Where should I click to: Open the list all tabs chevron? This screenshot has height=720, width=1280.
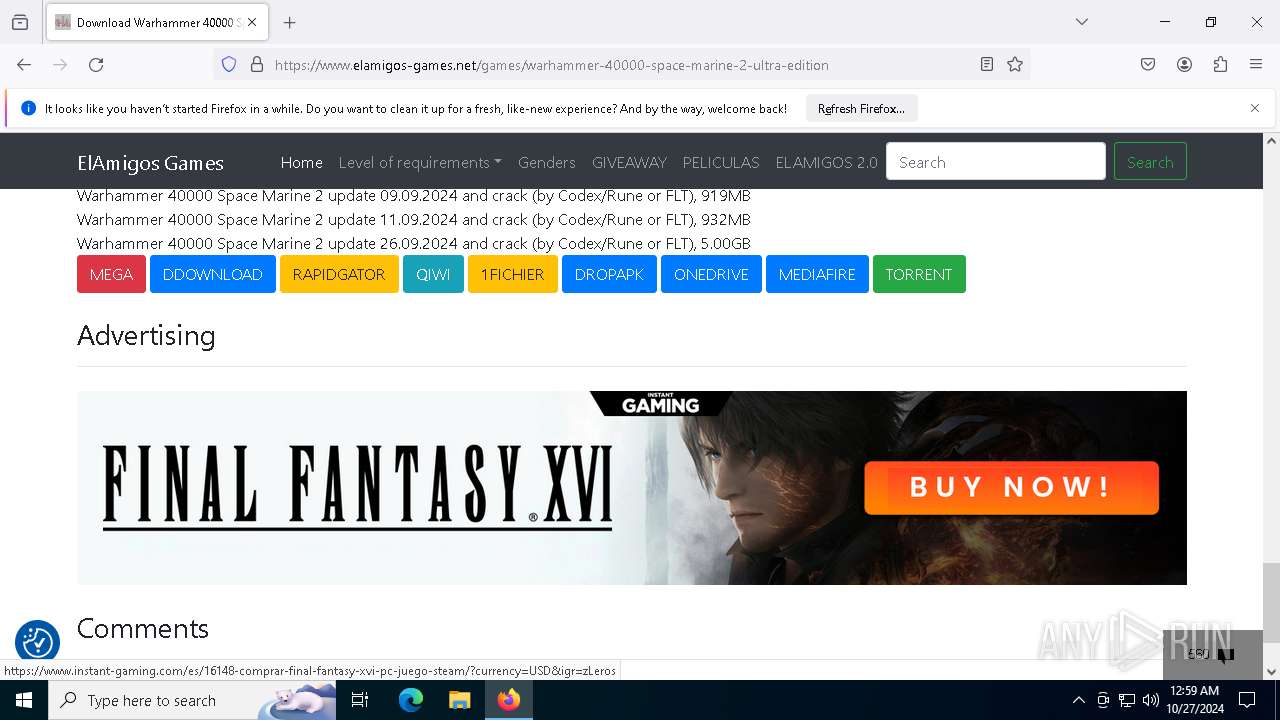click(x=1082, y=22)
